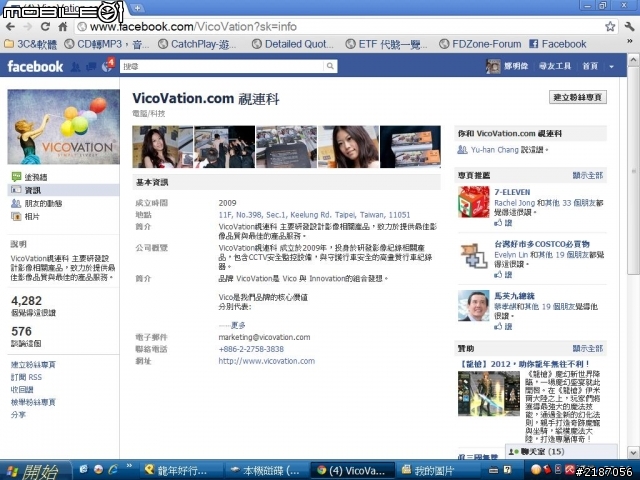The width and height of the screenshot is (640, 480).
Task: Open VicoVation balloon profile picture
Action: point(63,127)
